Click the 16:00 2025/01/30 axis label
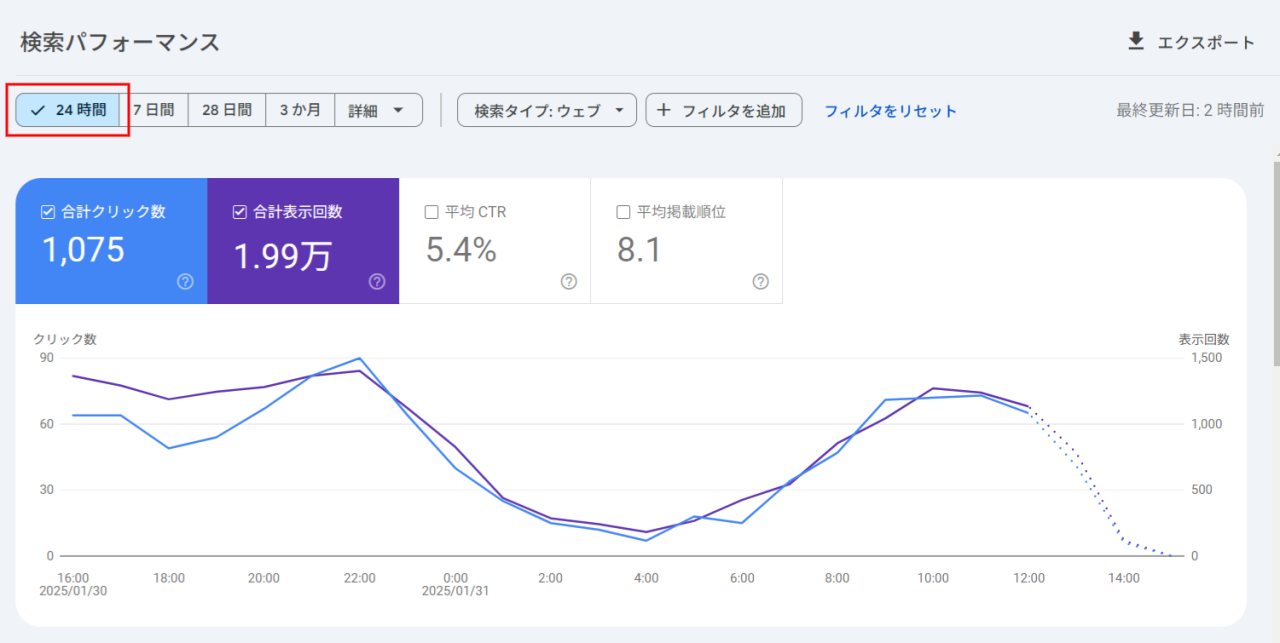Screen dimensions: 1280x643 click(x=73, y=584)
